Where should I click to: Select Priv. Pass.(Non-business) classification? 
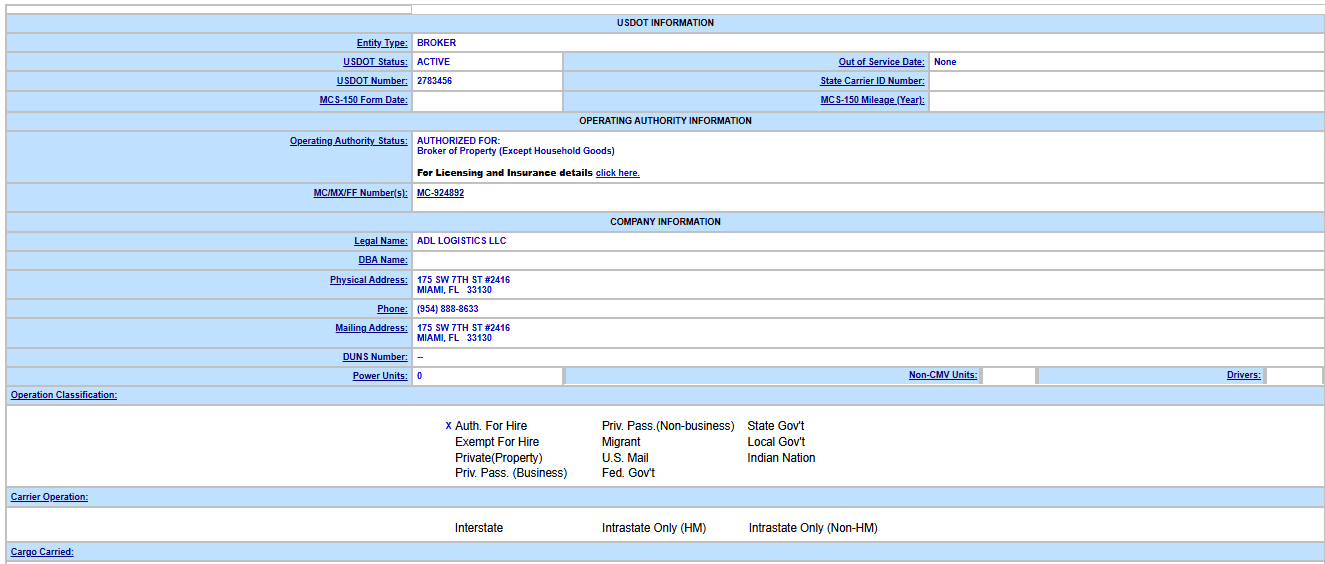click(x=668, y=426)
